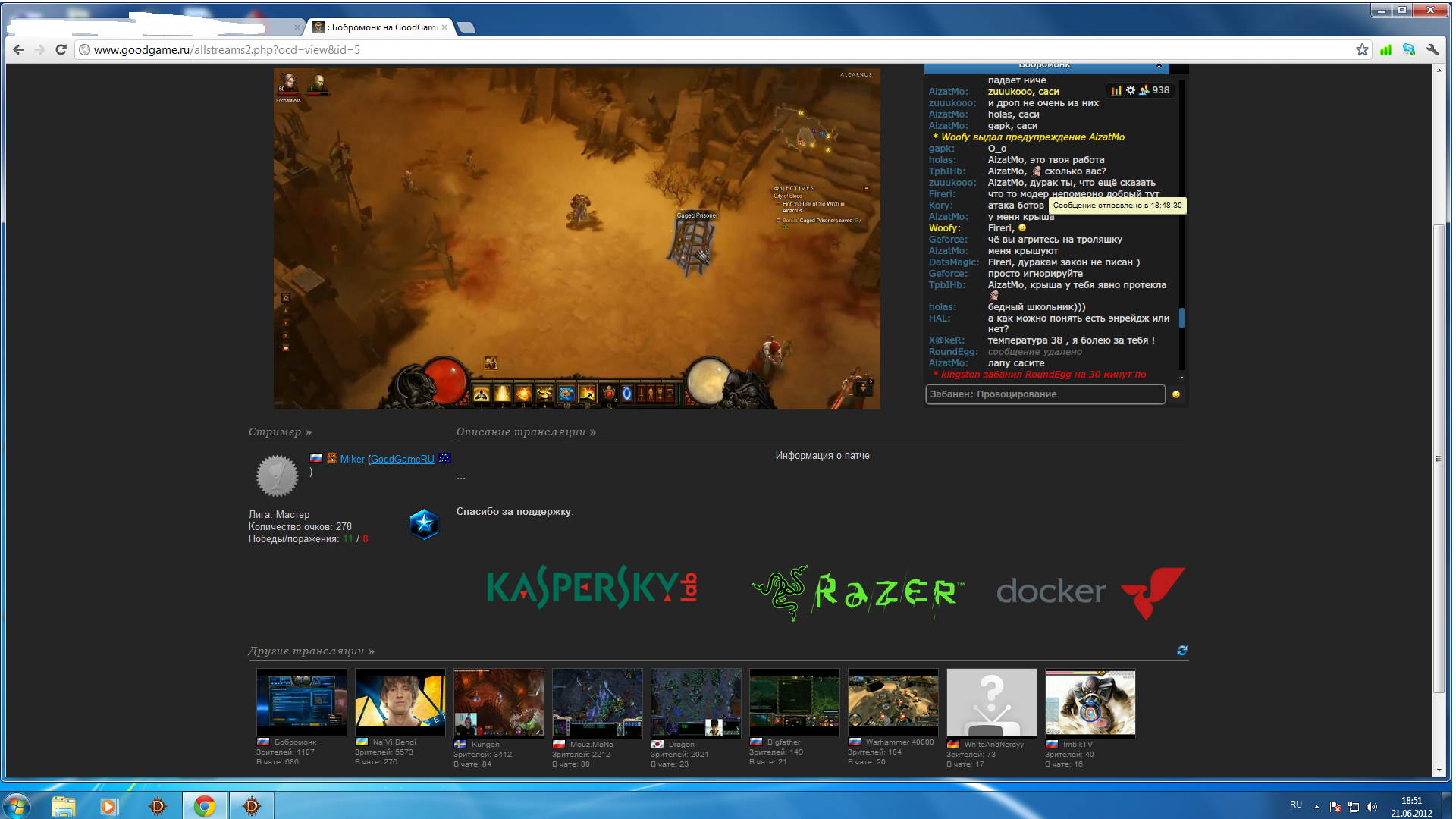
Task: Click the Другие трансляции section heading
Action: (311, 651)
